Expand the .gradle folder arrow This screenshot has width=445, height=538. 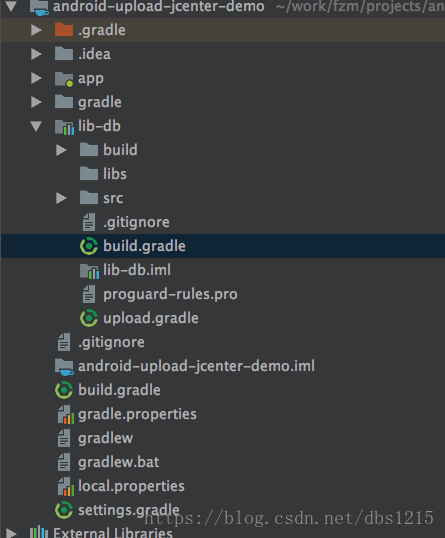tap(36, 30)
